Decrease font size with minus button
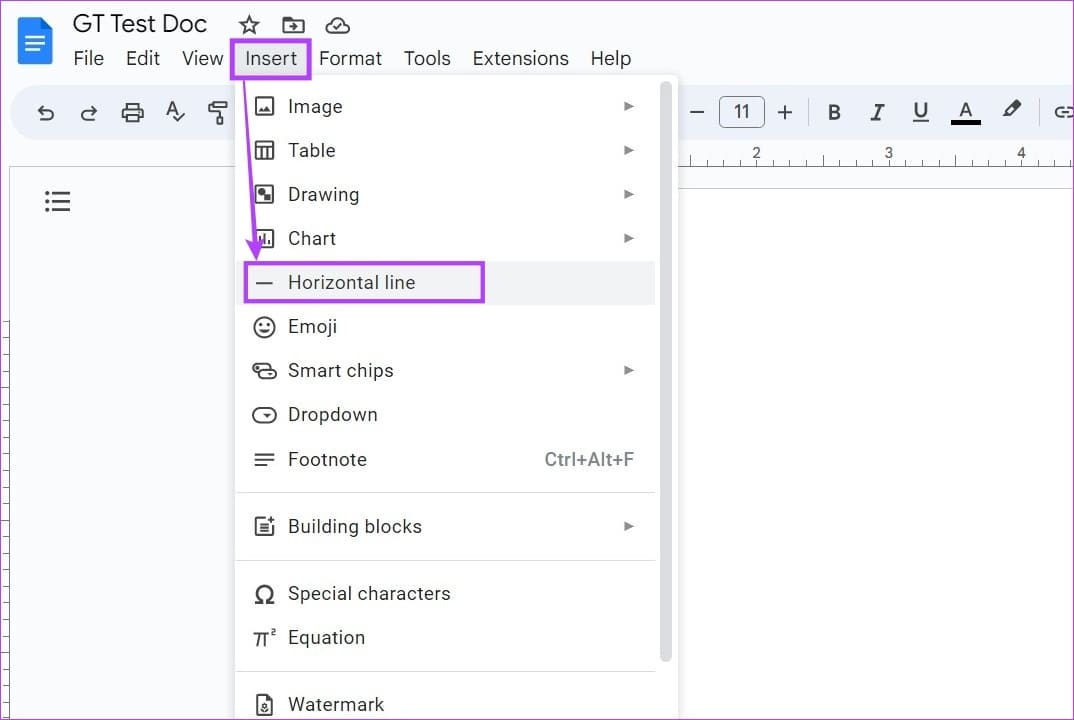 pos(698,112)
